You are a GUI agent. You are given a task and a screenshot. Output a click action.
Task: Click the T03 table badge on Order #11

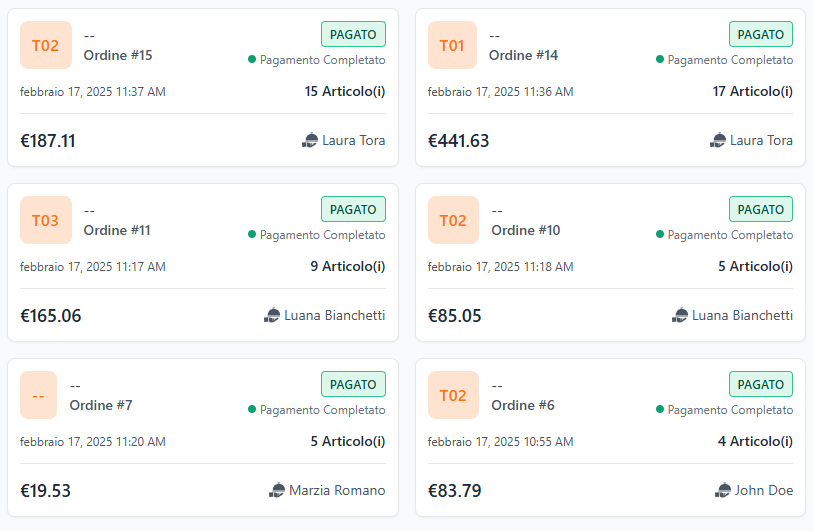tap(46, 220)
